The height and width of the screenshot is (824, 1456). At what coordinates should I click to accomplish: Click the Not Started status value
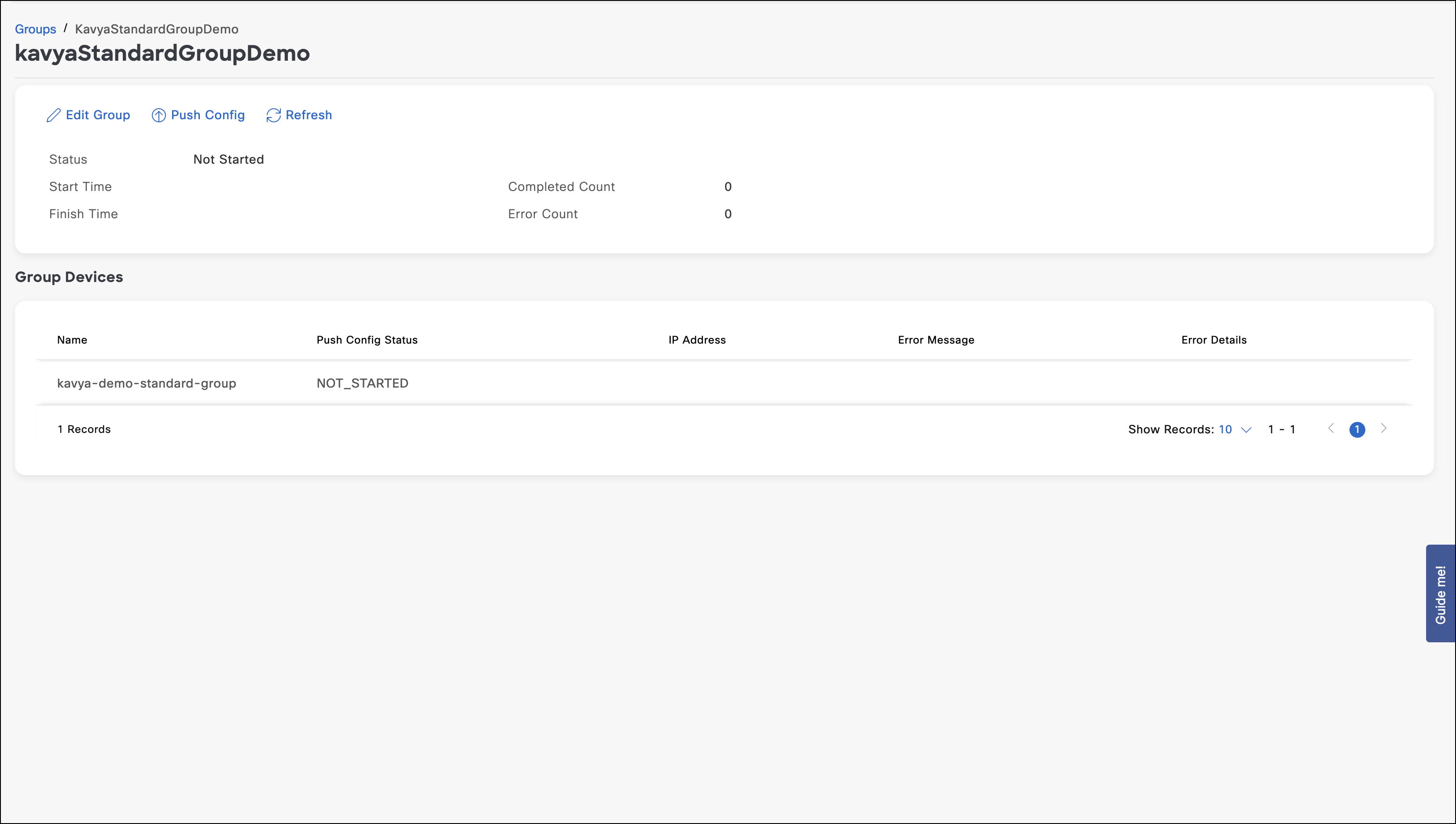[229, 159]
